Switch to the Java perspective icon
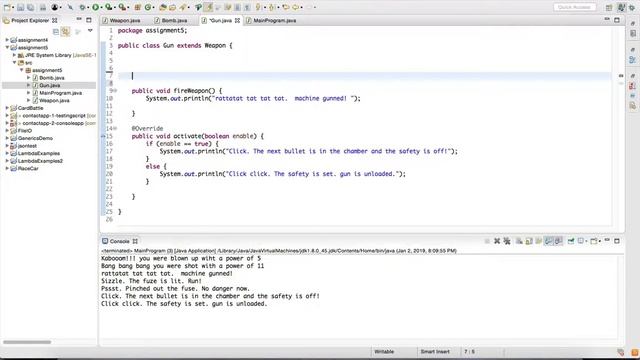 (621, 7)
